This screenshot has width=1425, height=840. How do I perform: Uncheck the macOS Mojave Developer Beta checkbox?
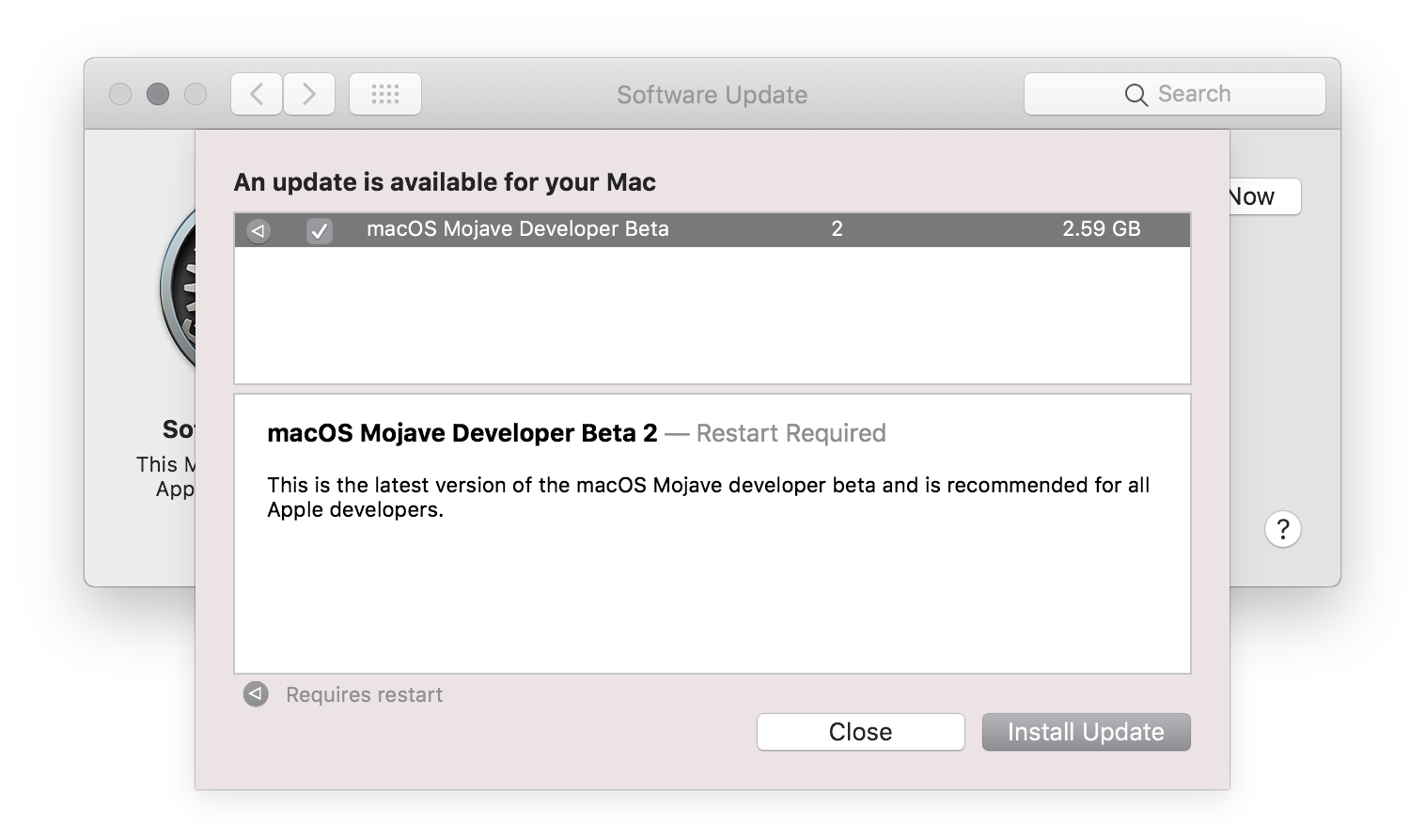click(x=320, y=230)
